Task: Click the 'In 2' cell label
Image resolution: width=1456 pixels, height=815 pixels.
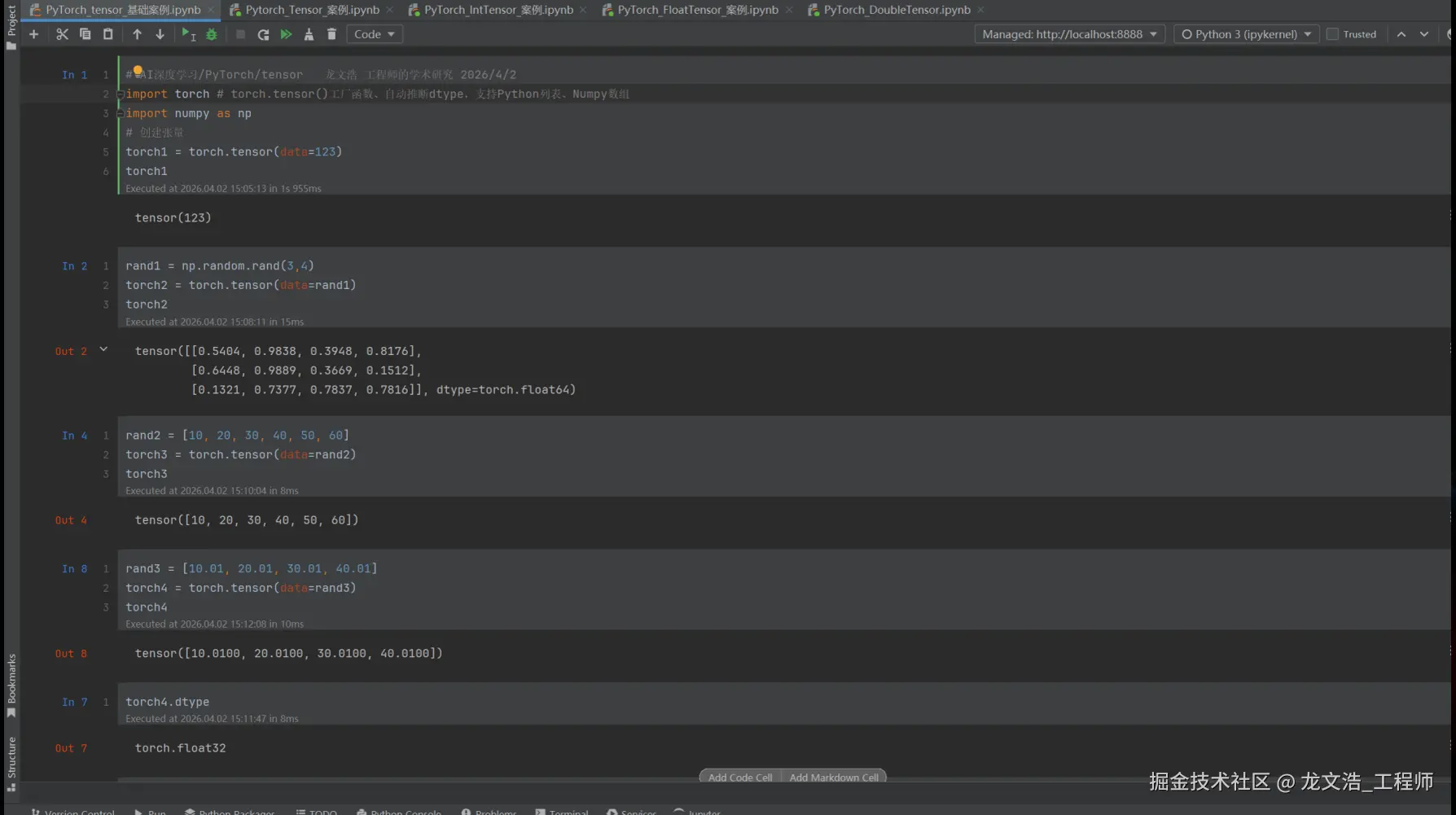Action: pyautogui.click(x=74, y=266)
